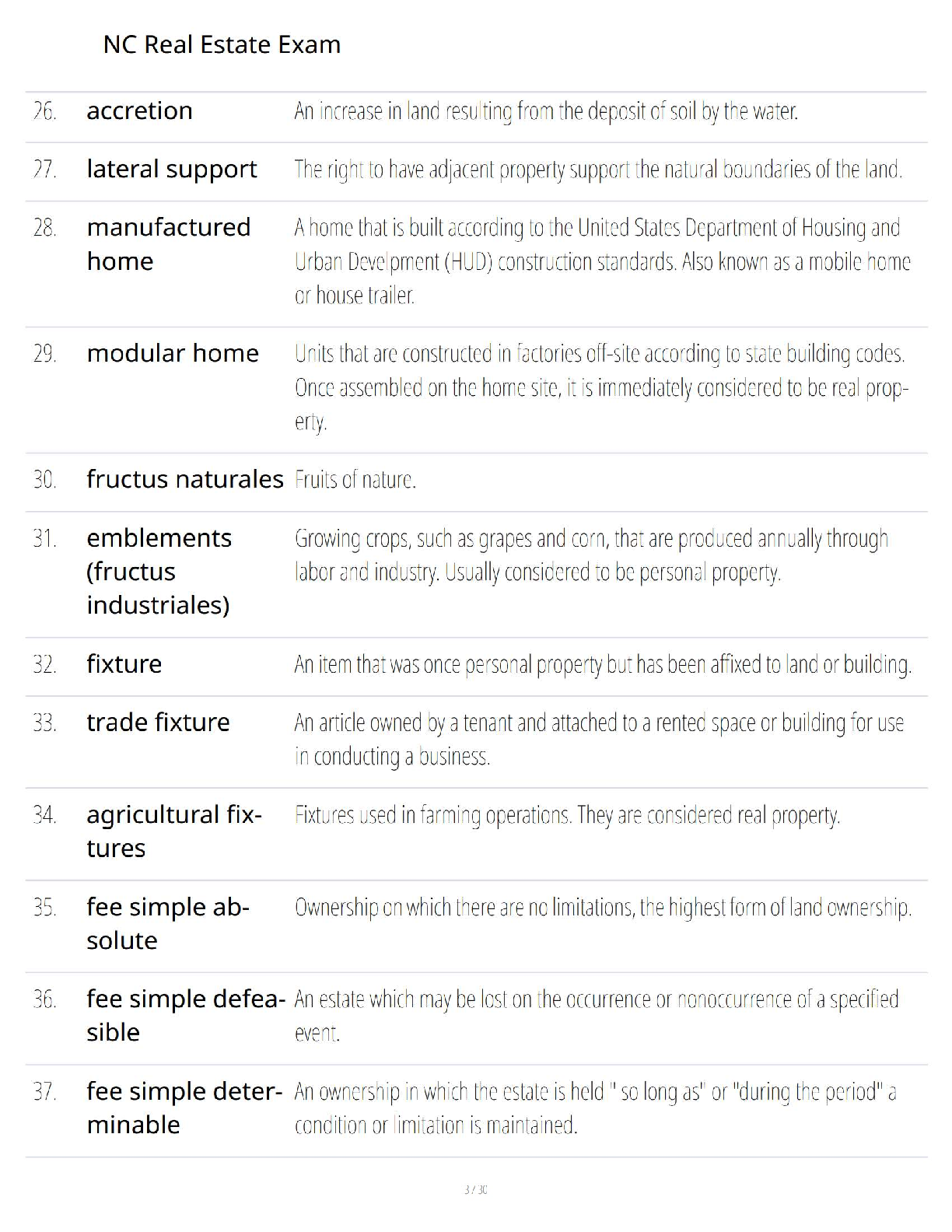
Task: Select the fructus naturales term
Action: (185, 479)
